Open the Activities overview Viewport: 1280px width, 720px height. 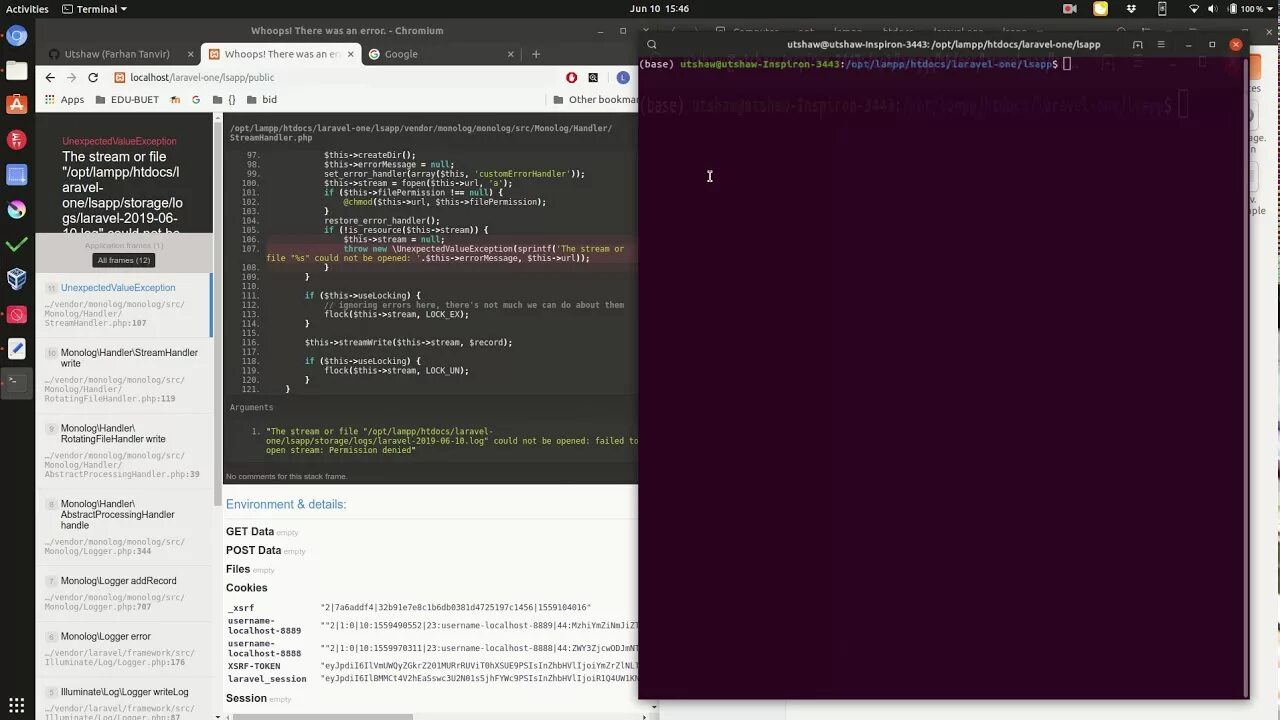click(27, 9)
